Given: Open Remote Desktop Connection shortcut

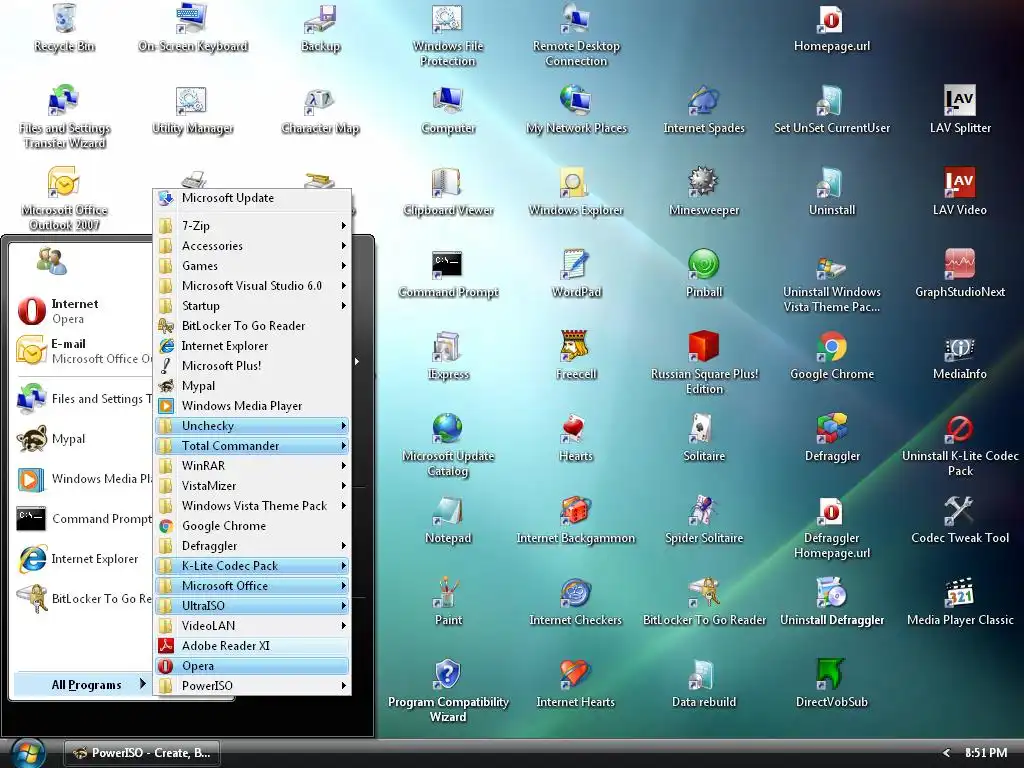Looking at the screenshot, I should (x=576, y=35).
